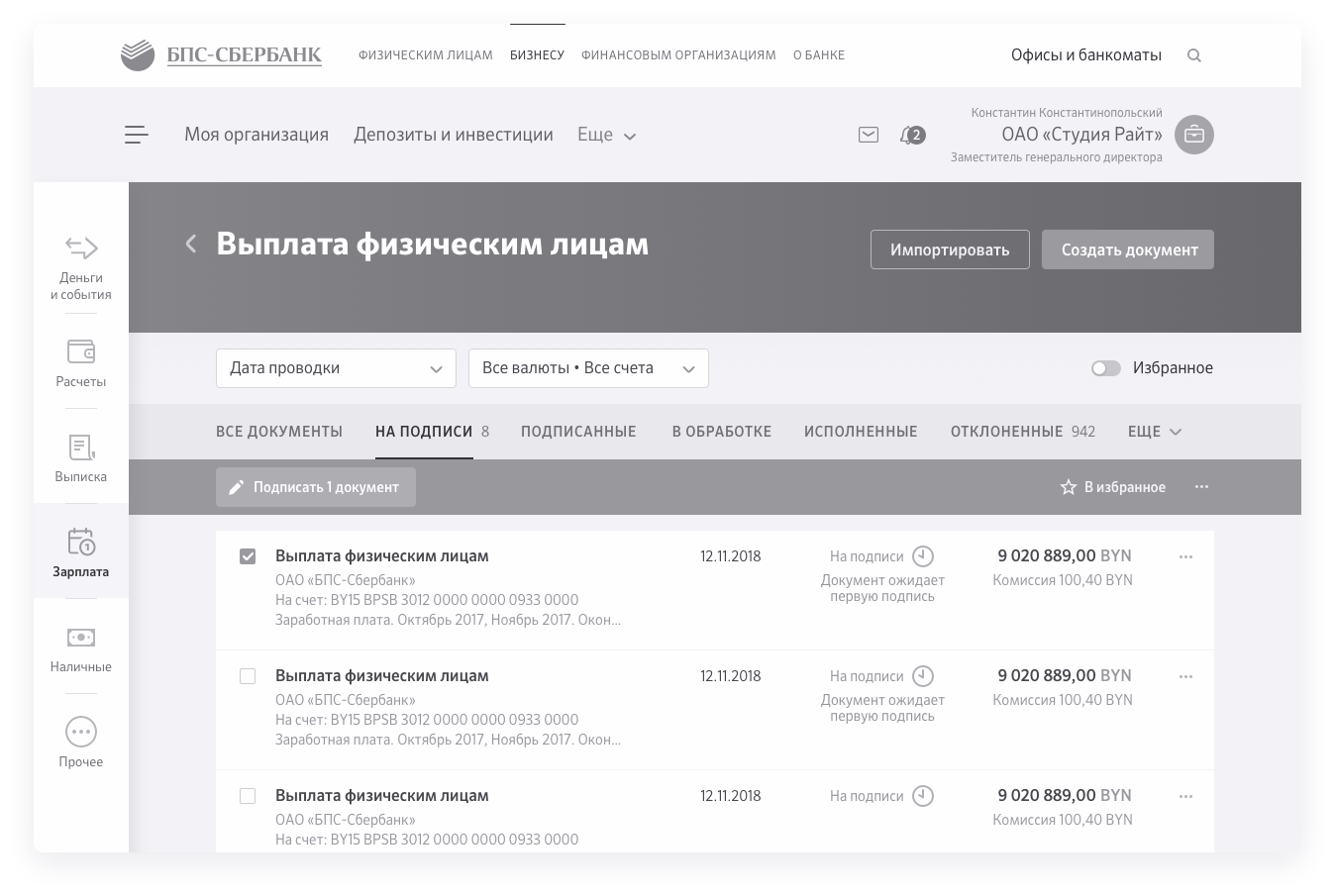Open Деньги и события sidebar section
Screen dimensions: 1335x896
point(81,267)
